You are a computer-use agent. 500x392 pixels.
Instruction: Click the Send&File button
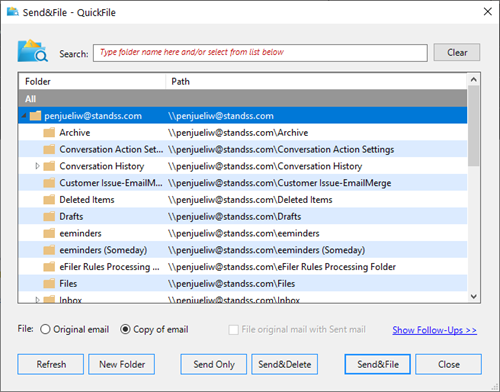click(378, 364)
